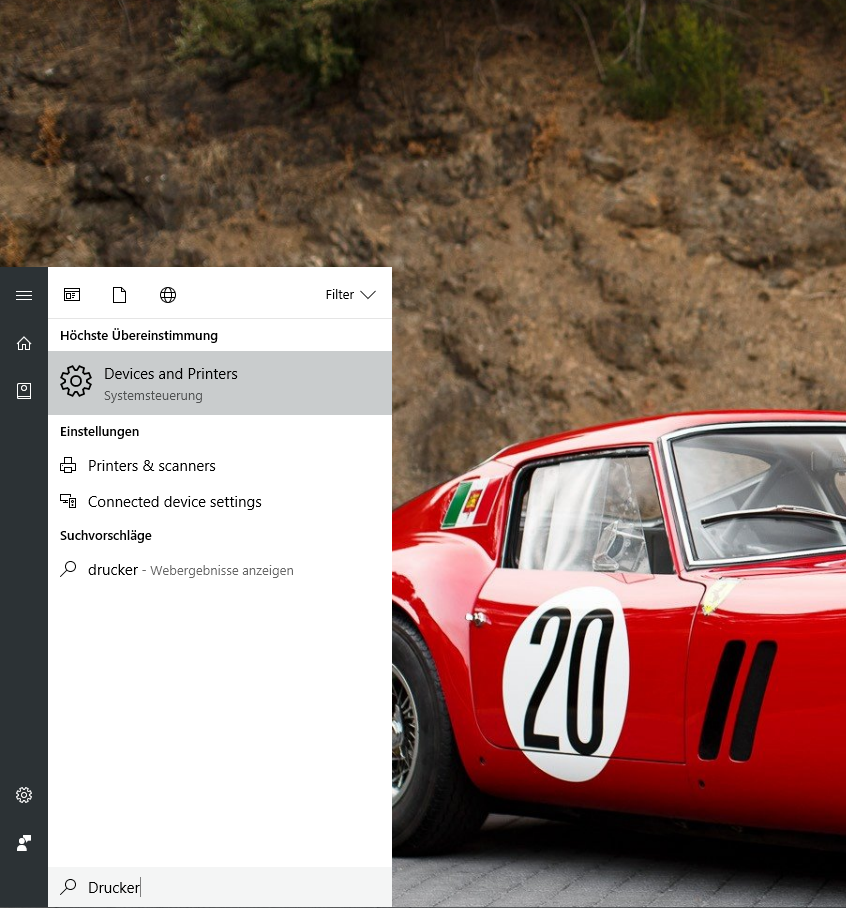Screen dimensions: 846x908
Task: Open the Notebook icon in the sidebar
Action: tap(24, 391)
